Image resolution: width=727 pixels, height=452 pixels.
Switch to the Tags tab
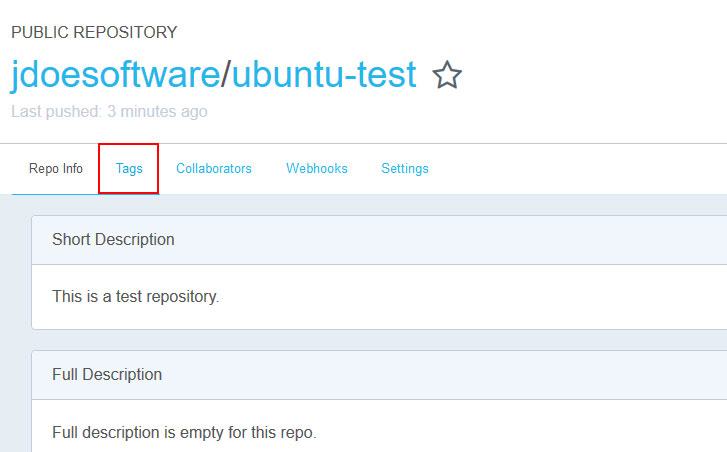coord(129,168)
